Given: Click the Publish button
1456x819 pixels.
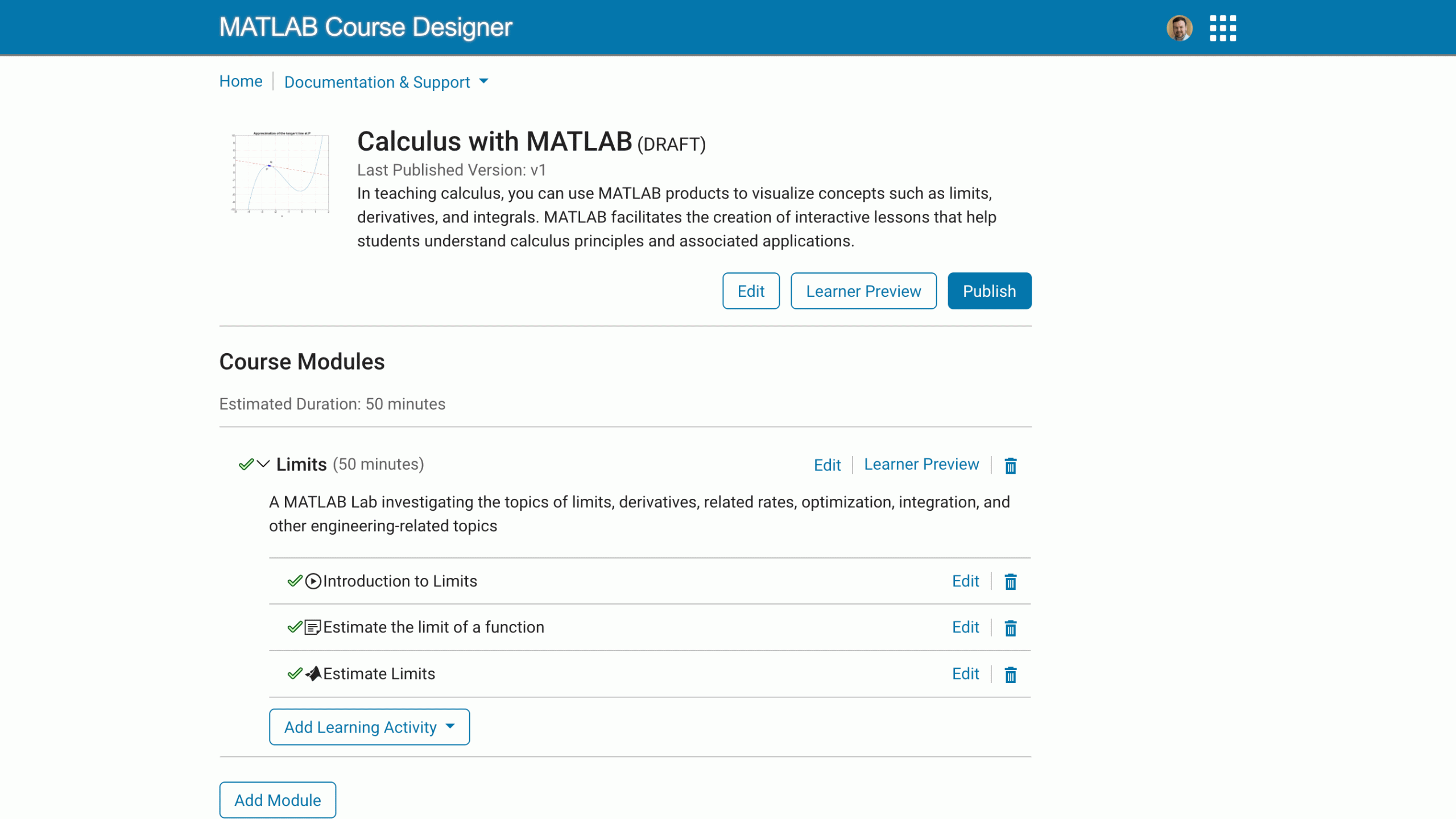Looking at the screenshot, I should point(989,291).
